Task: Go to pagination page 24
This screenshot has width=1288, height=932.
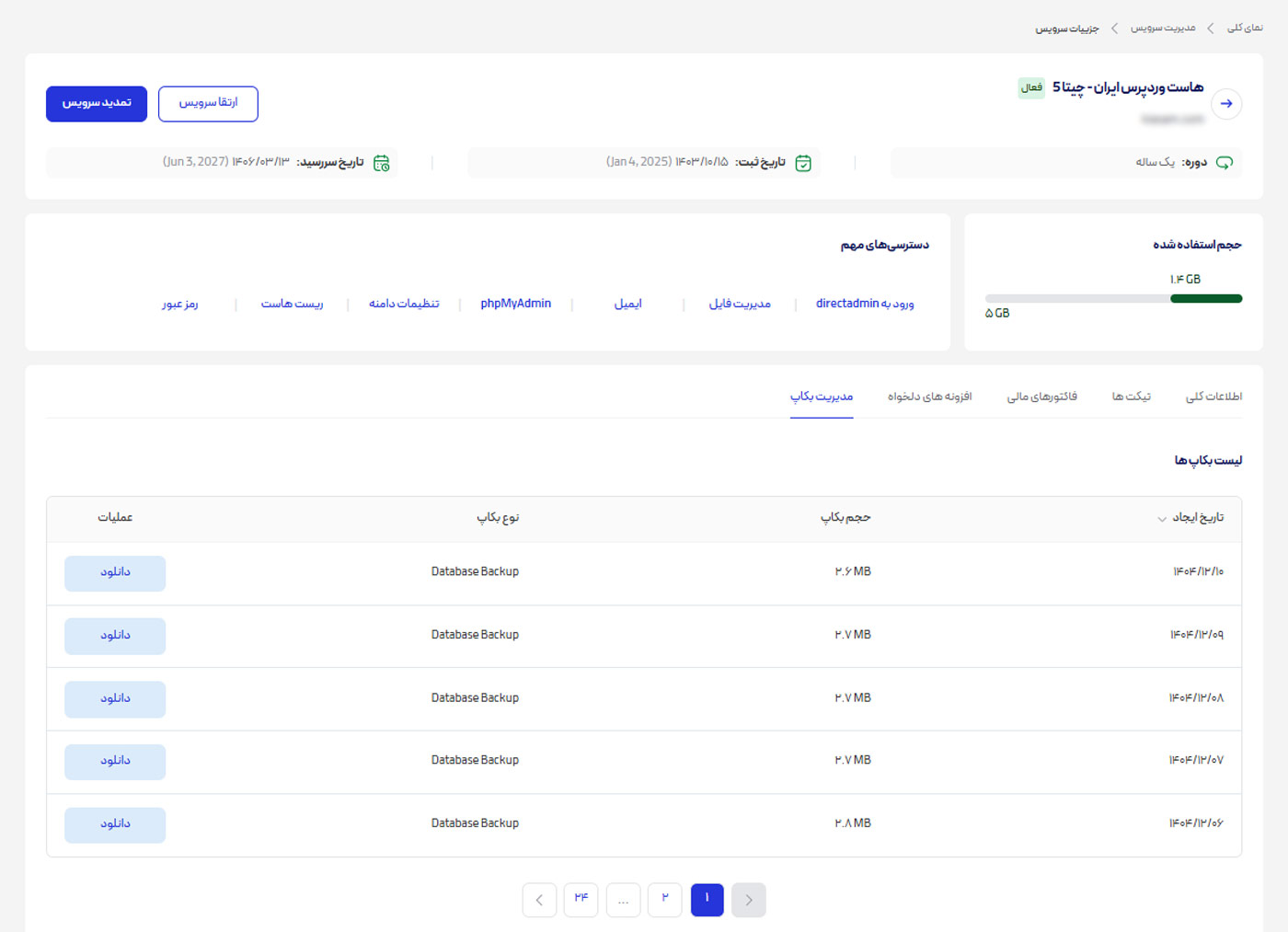Action: pos(581,900)
